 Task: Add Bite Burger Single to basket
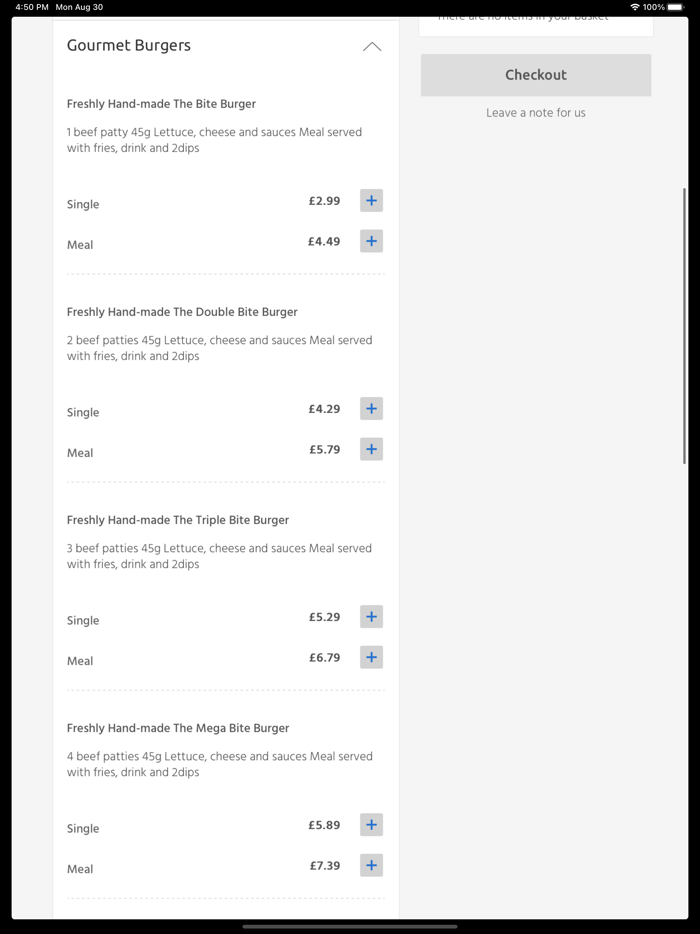coord(371,201)
